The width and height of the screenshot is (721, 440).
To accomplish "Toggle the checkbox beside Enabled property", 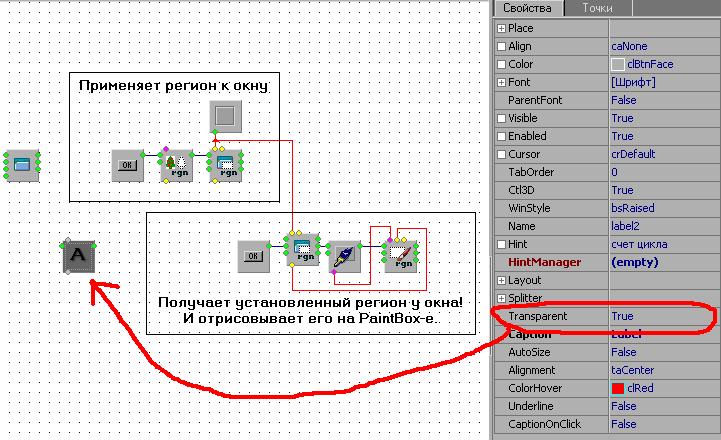I will 501,136.
